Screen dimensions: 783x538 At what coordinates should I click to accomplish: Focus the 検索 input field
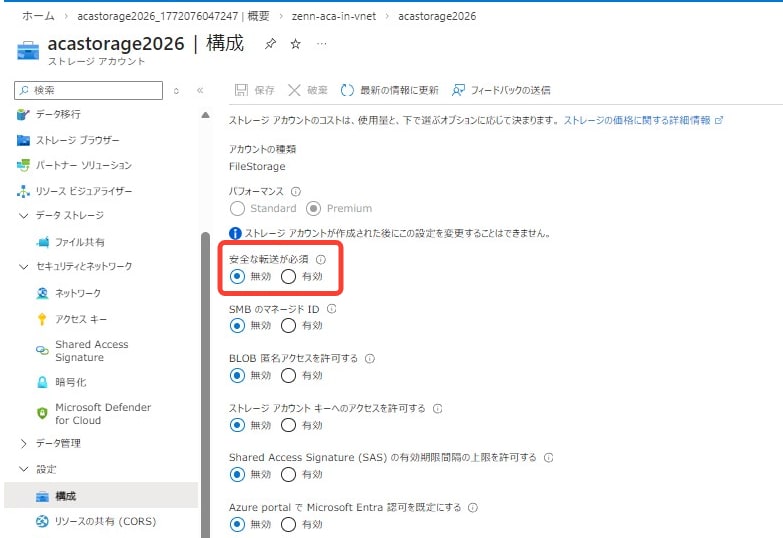tap(88, 90)
